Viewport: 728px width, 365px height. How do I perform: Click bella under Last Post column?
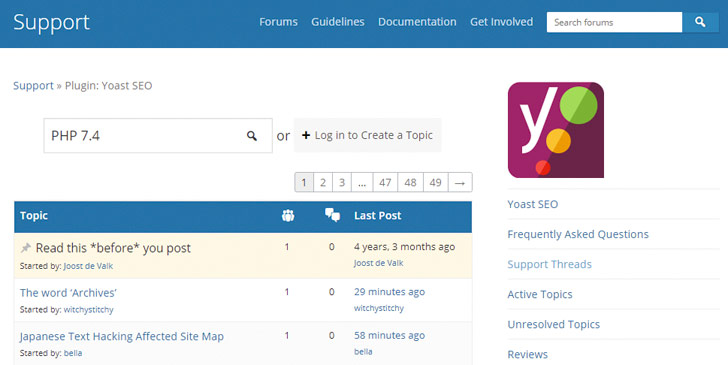[x=363, y=352]
